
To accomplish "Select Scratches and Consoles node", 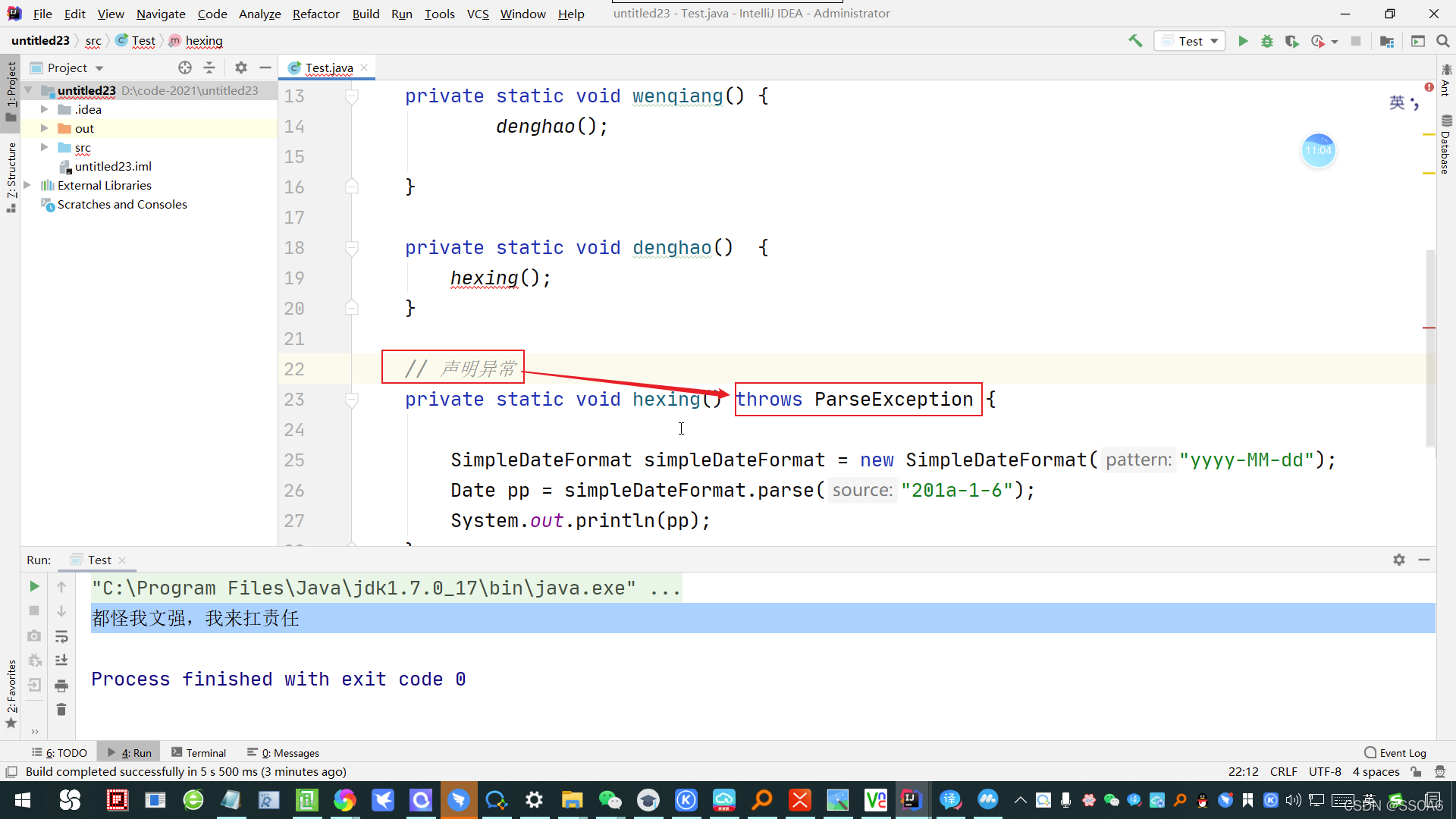I will coord(122,204).
